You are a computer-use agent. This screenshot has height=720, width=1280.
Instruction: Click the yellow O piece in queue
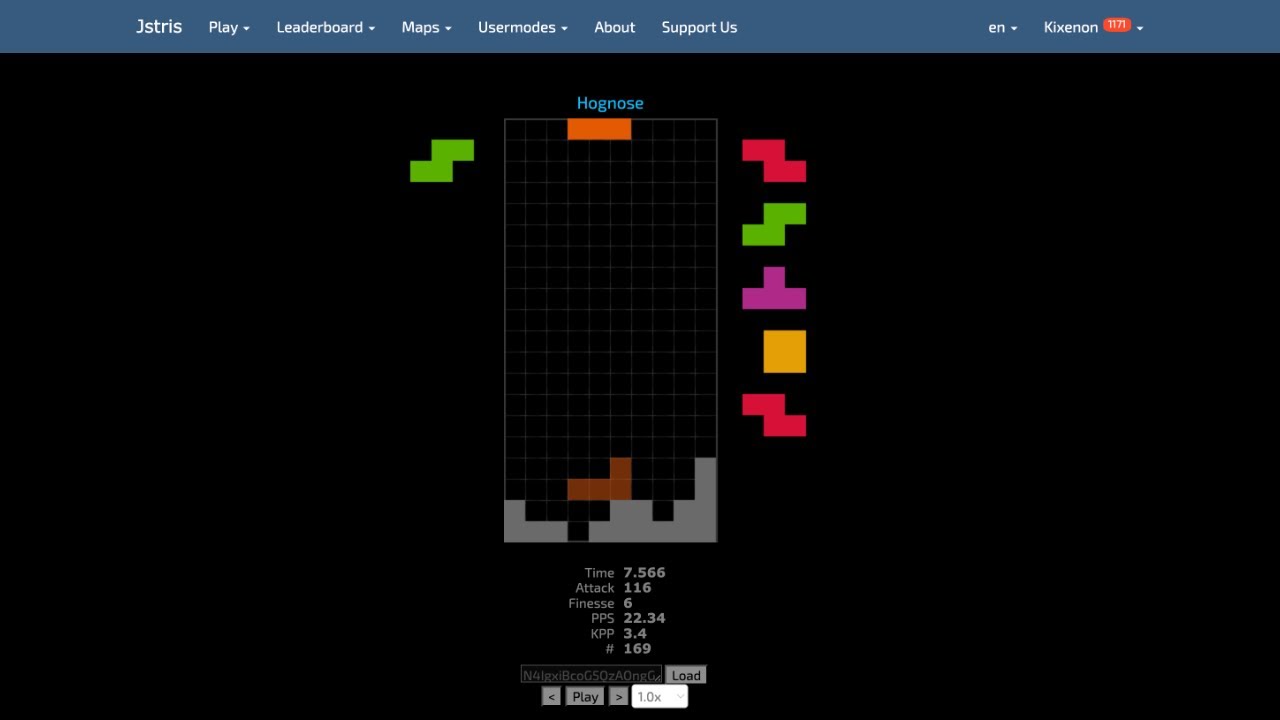(x=785, y=352)
